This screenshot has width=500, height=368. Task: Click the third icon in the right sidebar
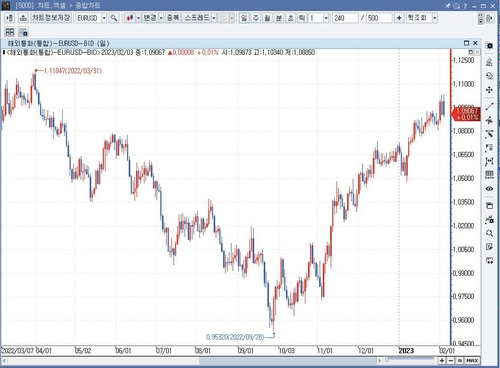tap(489, 76)
